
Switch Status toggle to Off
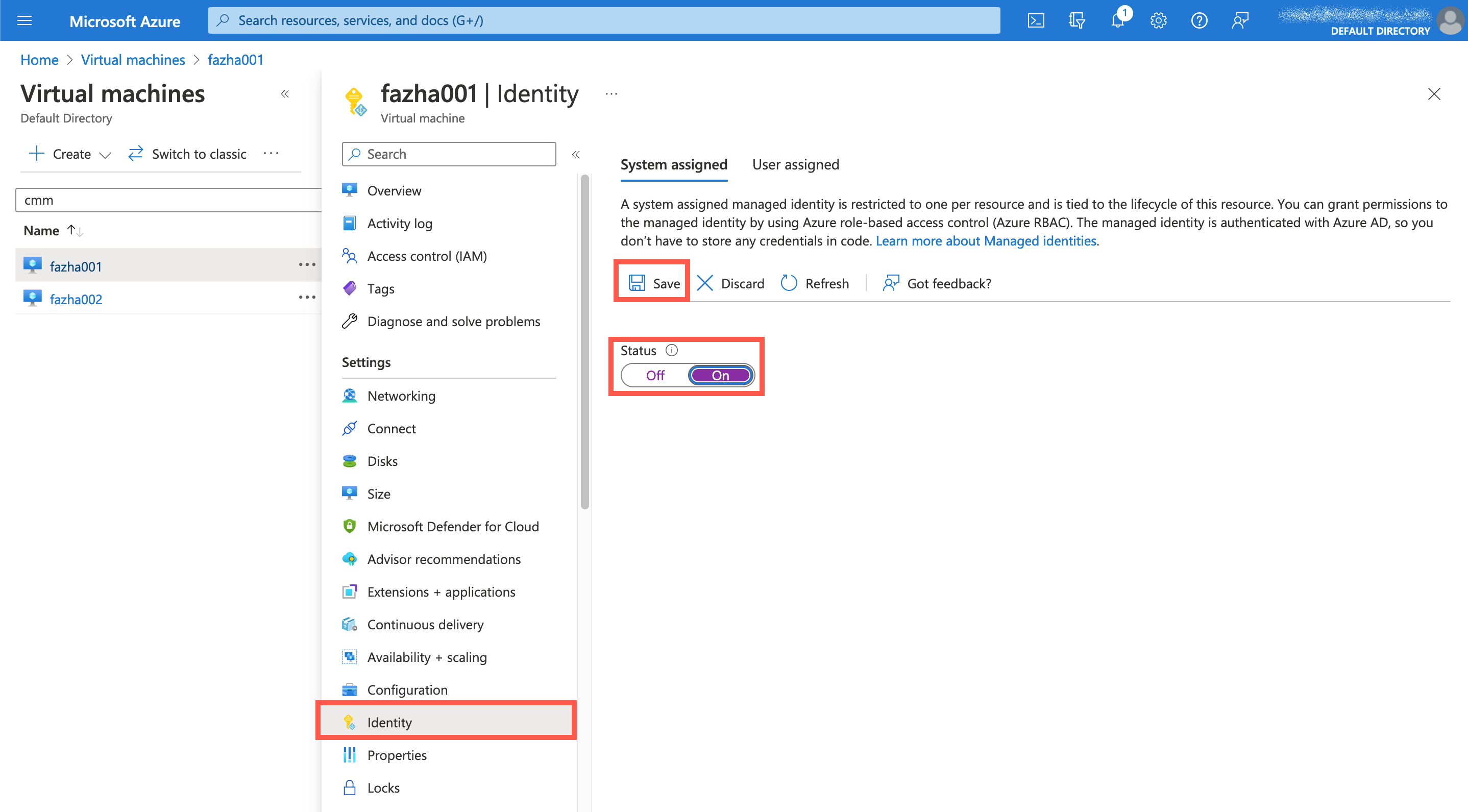[655, 375]
